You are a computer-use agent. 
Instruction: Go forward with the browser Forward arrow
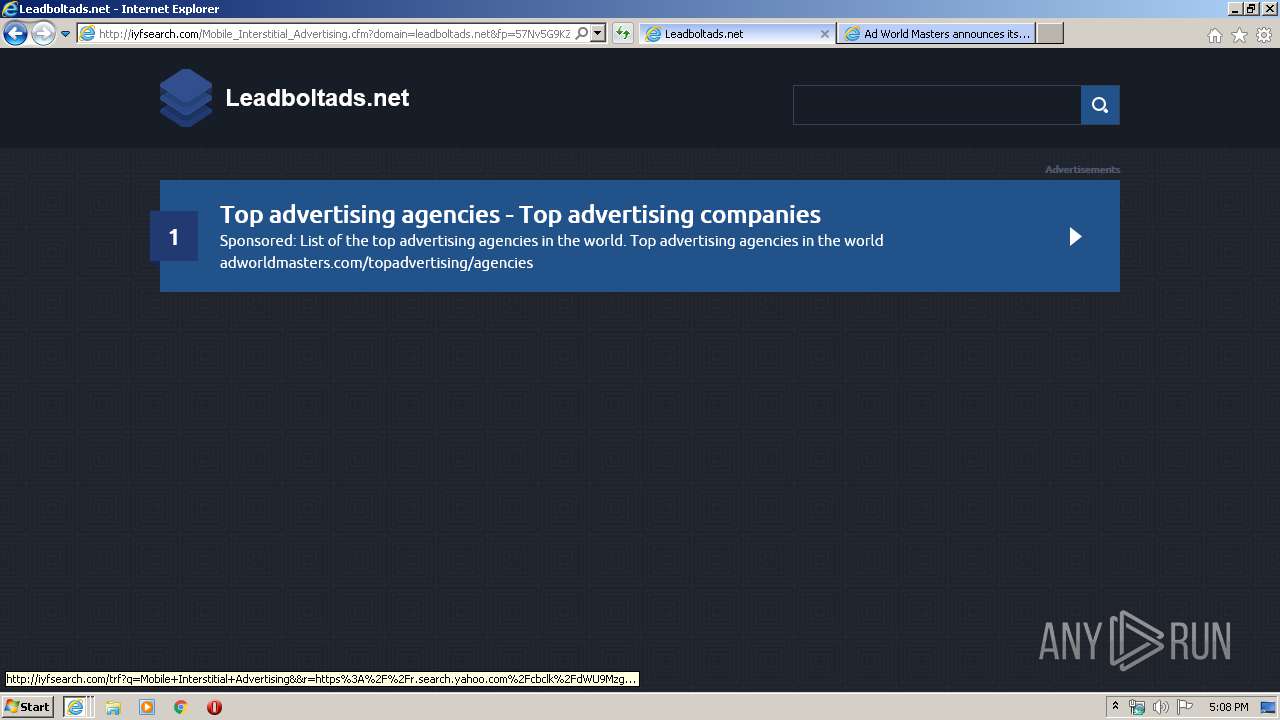click(43, 33)
